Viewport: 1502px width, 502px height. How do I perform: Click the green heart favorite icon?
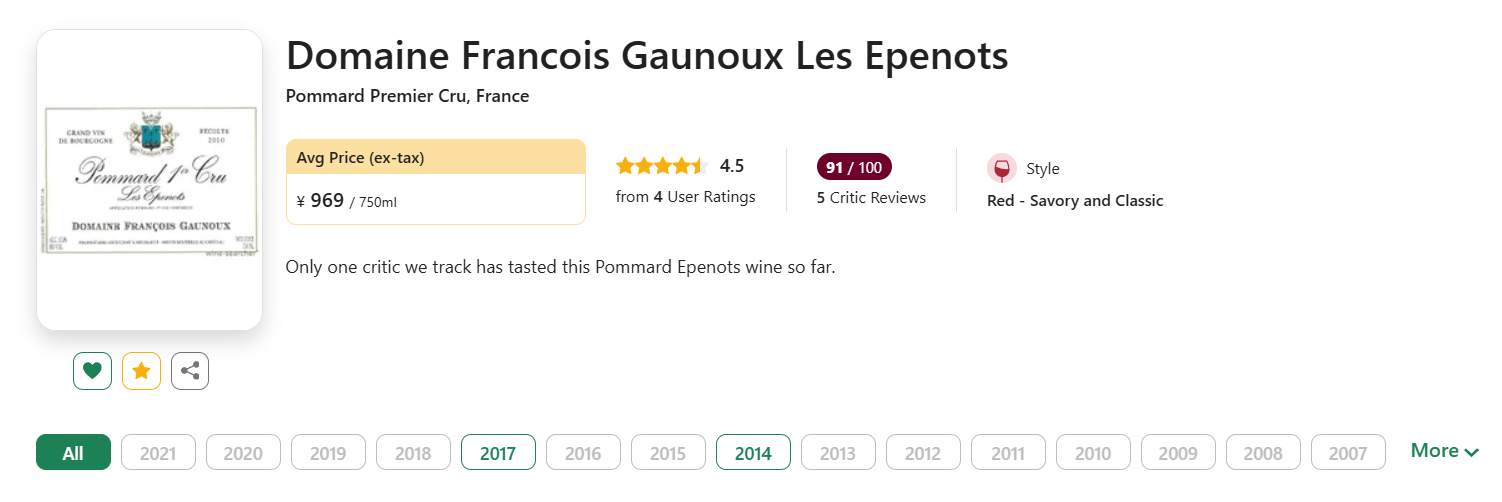tap(92, 371)
